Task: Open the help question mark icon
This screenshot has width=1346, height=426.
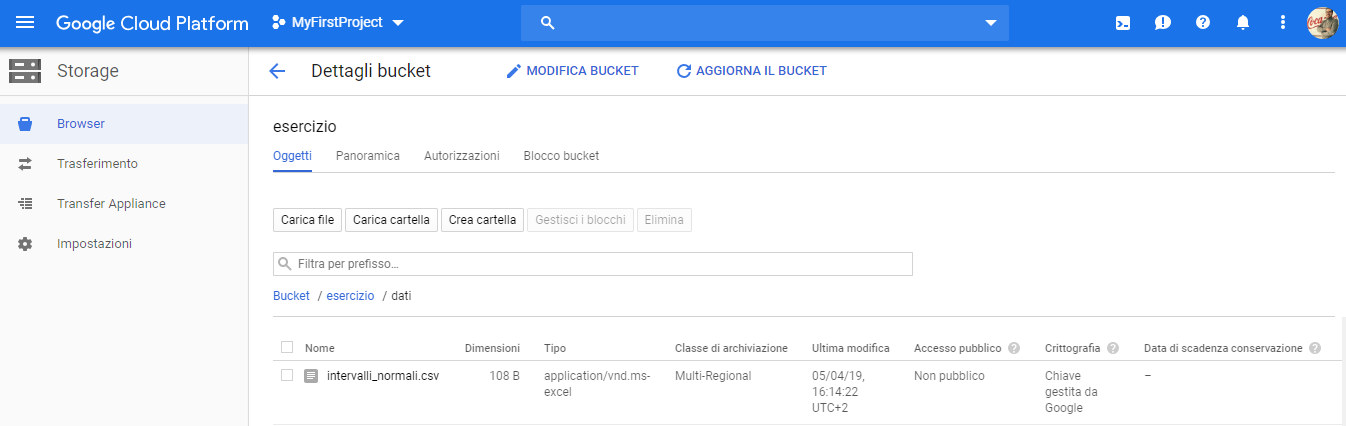Action: (x=1203, y=23)
